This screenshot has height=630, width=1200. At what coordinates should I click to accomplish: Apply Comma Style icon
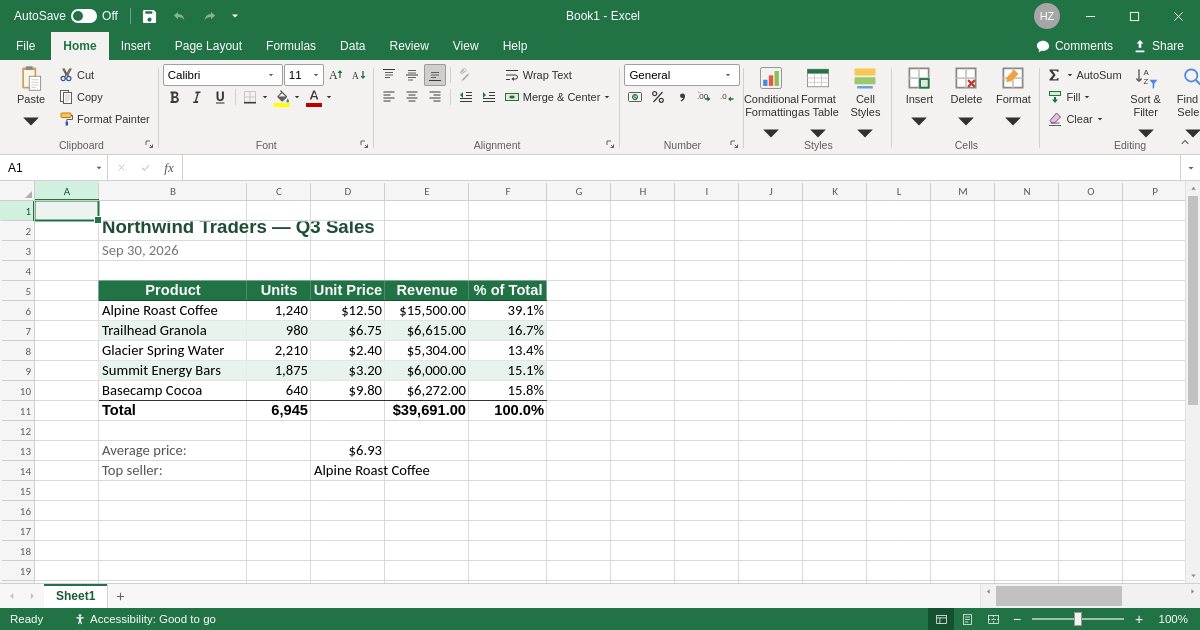point(682,97)
